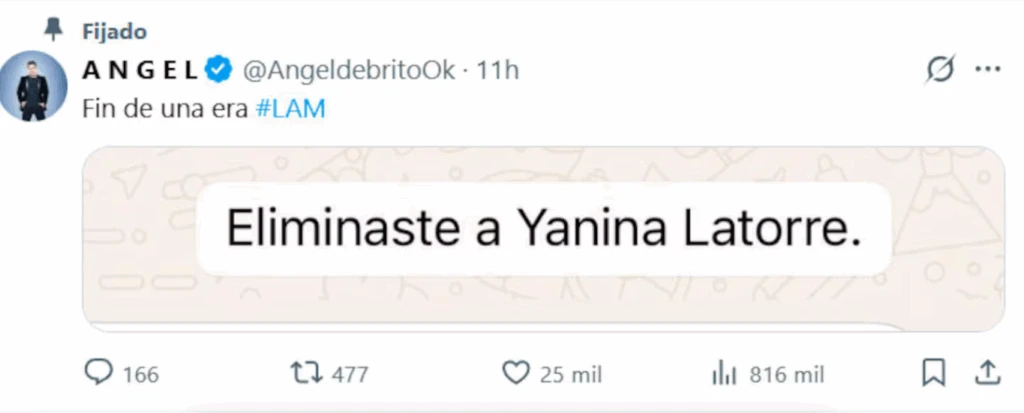Share the tweet with upload arrow icon

pyautogui.click(x=988, y=372)
